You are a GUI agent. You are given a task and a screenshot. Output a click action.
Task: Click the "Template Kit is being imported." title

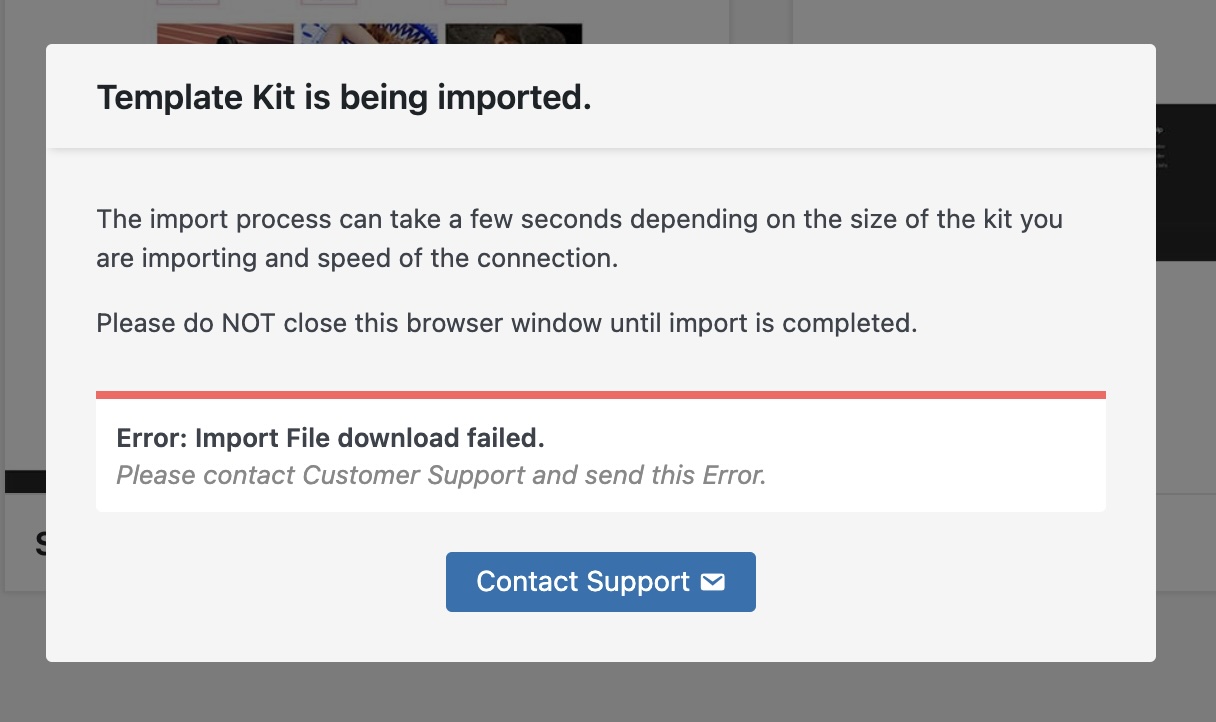[344, 98]
